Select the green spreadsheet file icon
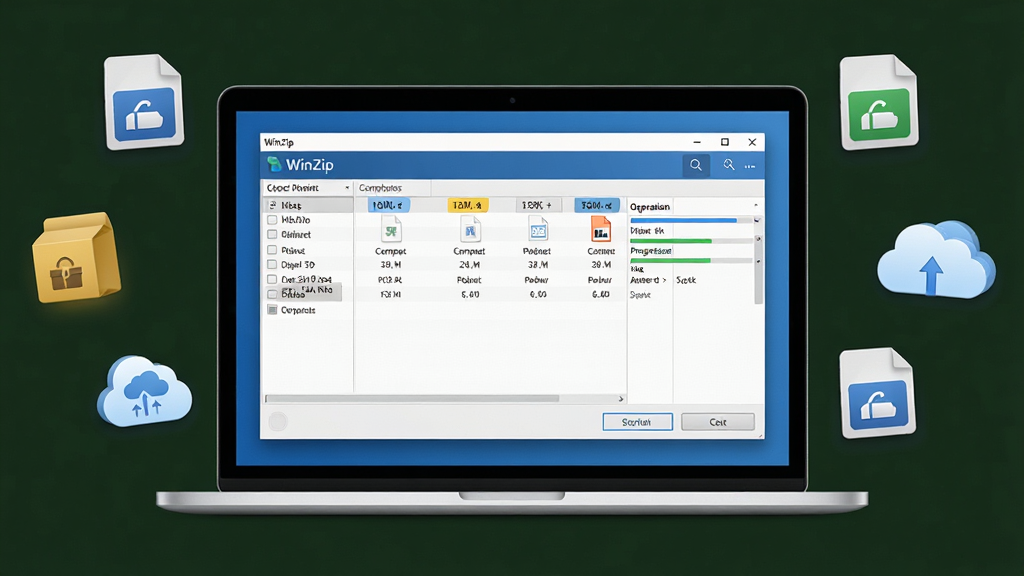 (391, 229)
